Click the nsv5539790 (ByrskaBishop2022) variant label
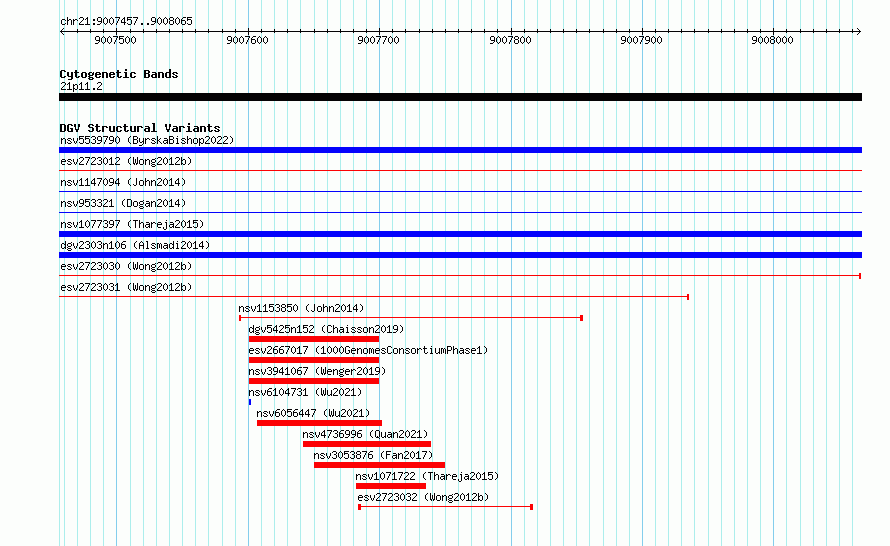The height and width of the screenshot is (546, 890). [147, 140]
